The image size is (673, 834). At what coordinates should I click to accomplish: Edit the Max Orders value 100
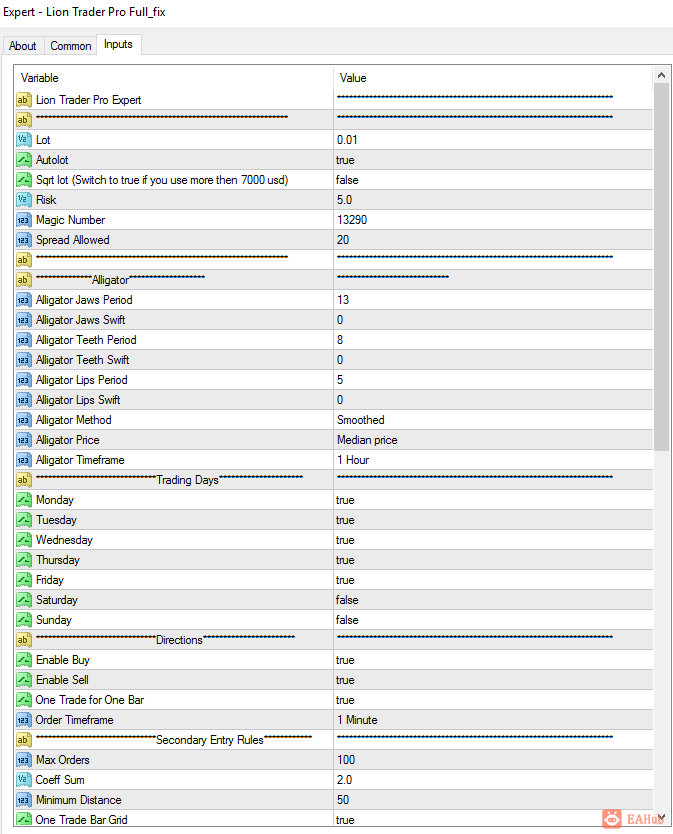tap(493, 760)
